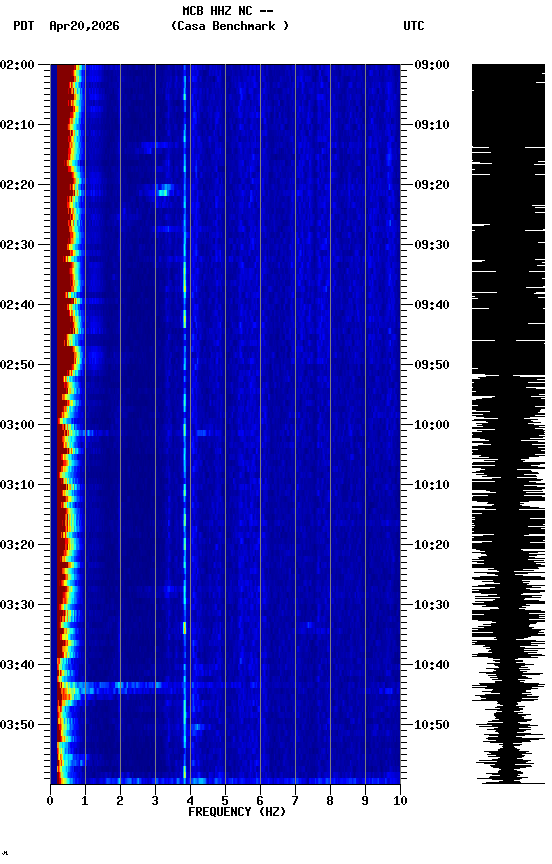
Task: Click the UTC time label 10:40
Action: click(x=432, y=666)
